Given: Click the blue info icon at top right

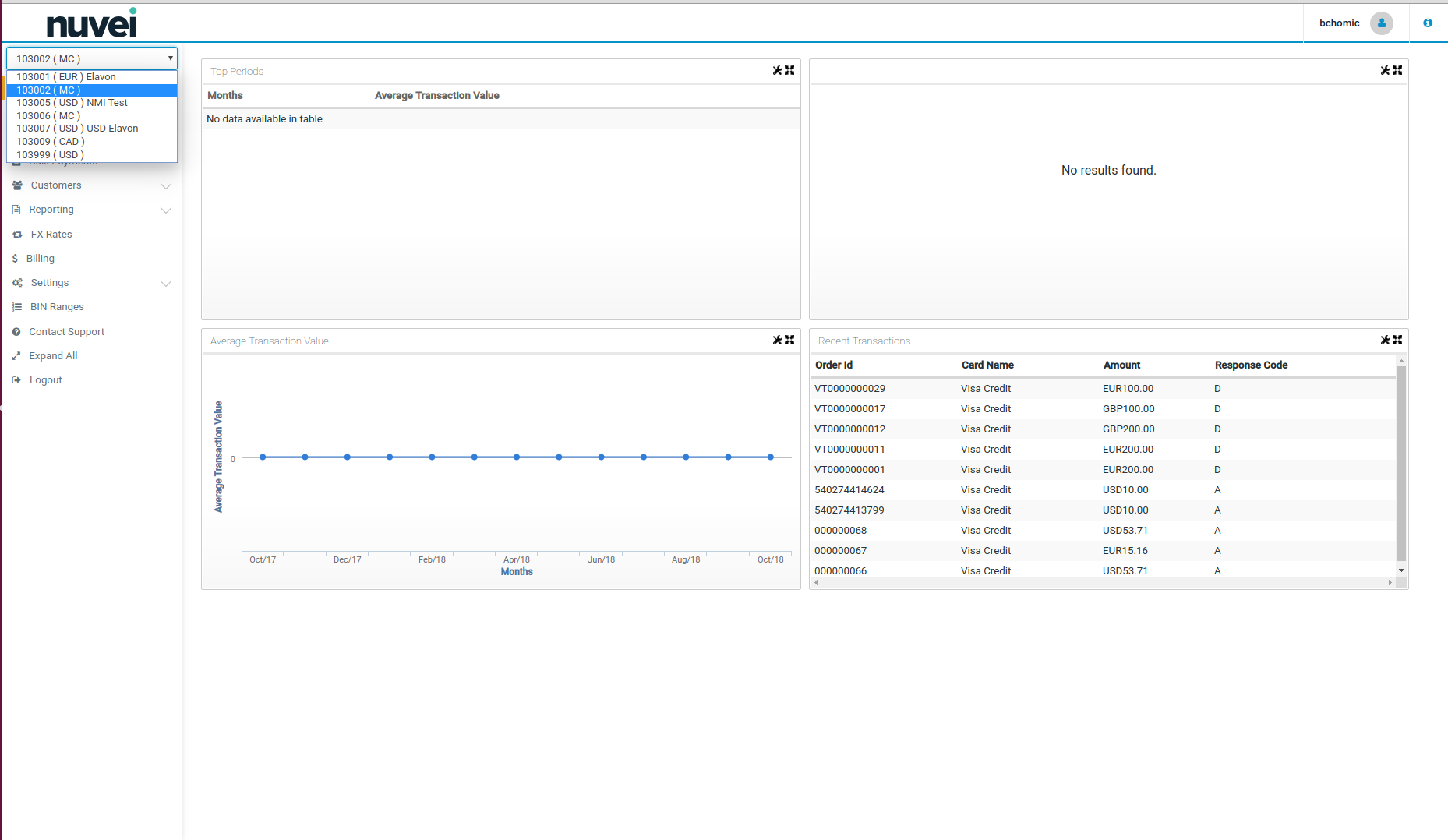Looking at the screenshot, I should (x=1428, y=23).
